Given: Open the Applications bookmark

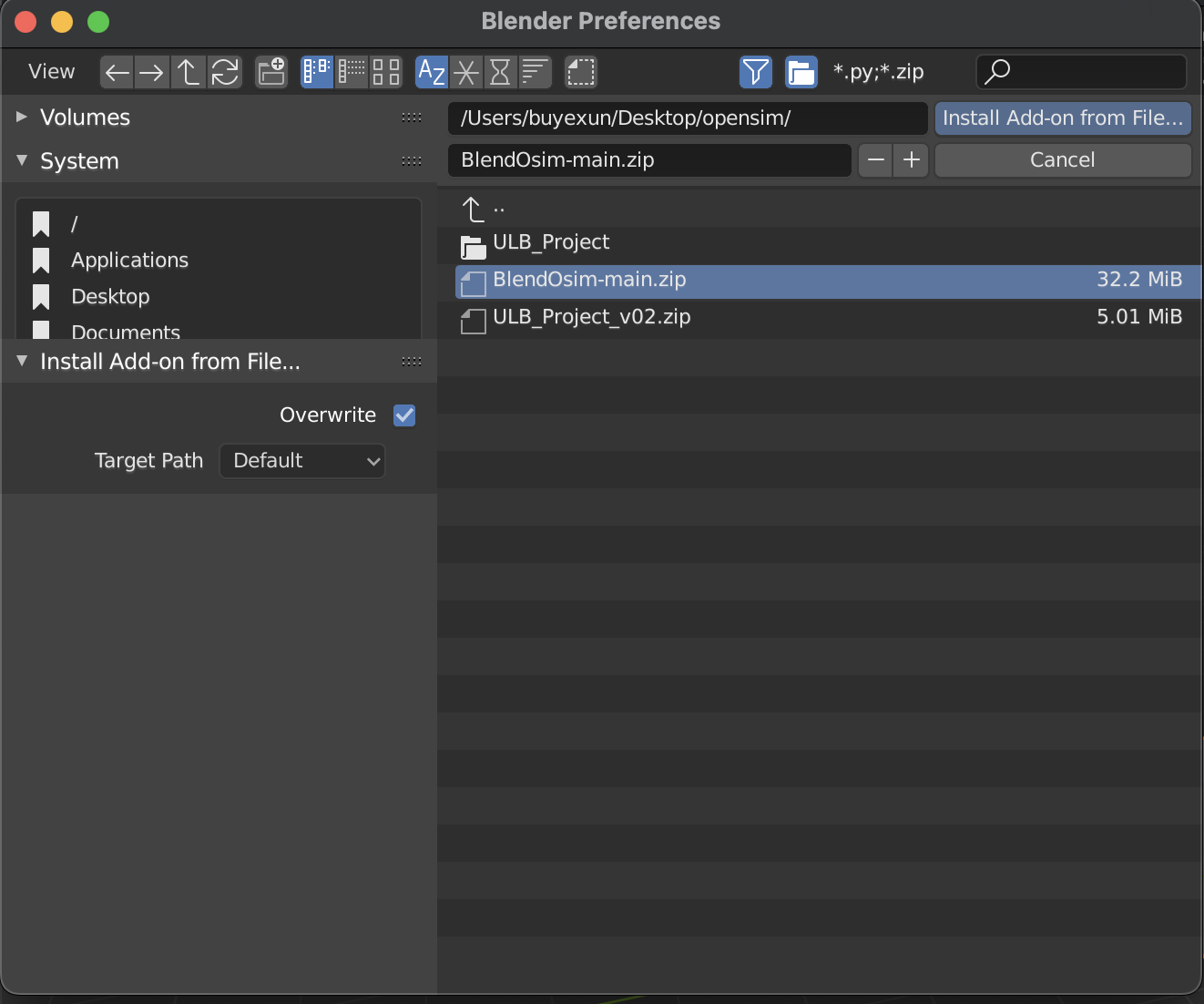Looking at the screenshot, I should pos(219,261).
